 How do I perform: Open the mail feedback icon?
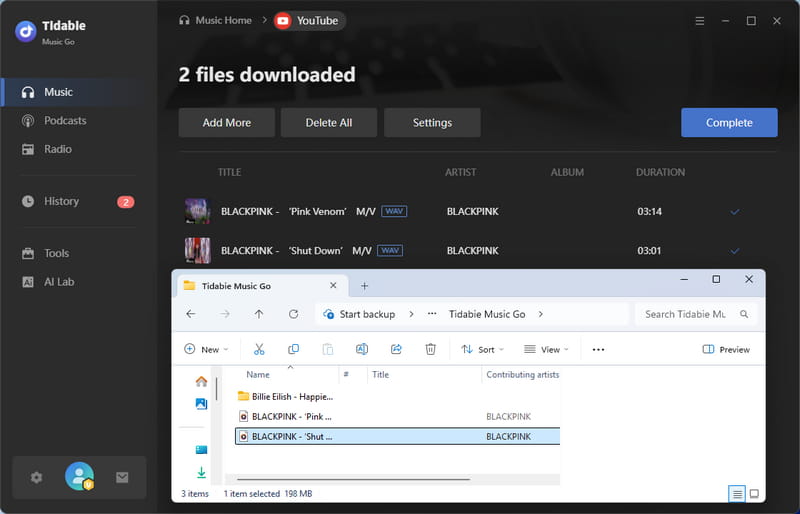122,478
